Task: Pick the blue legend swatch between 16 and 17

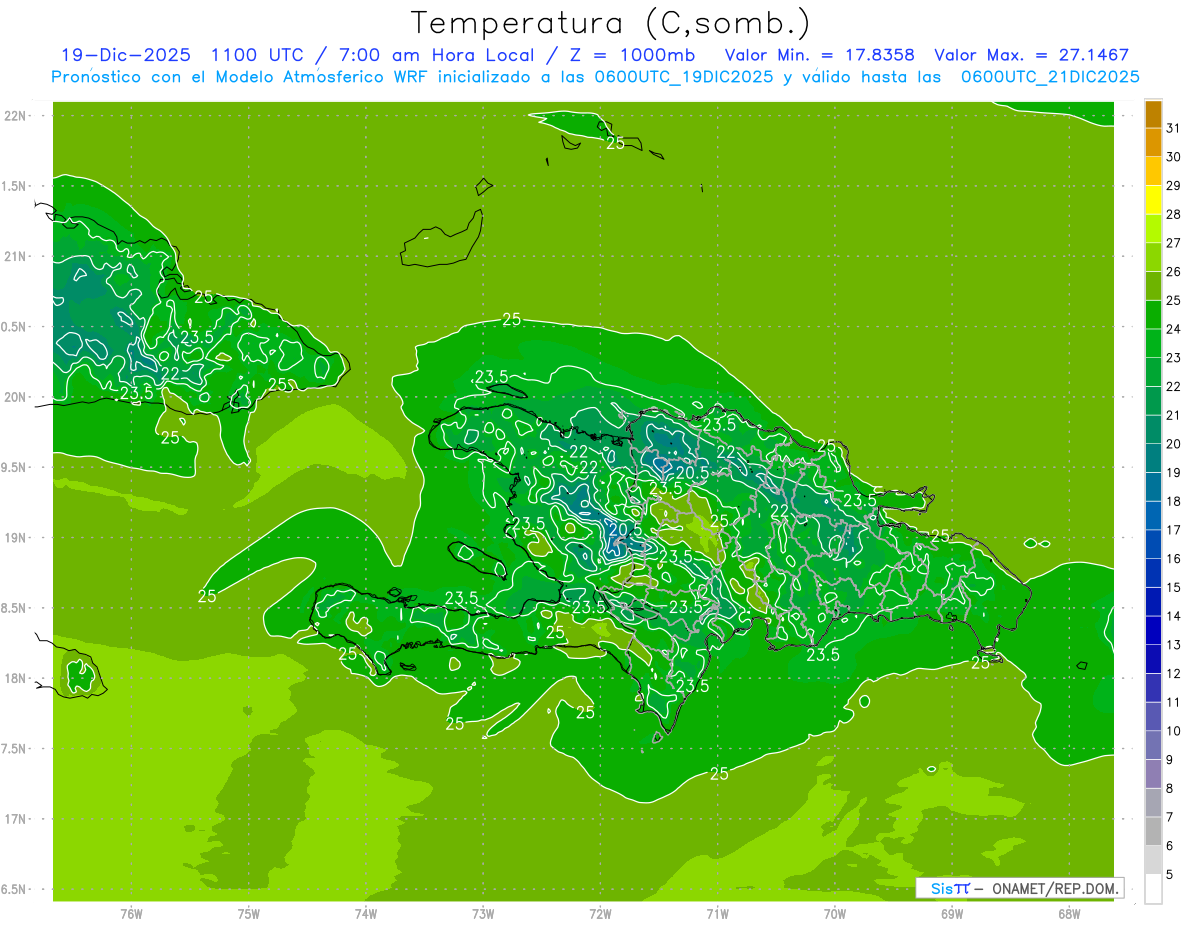Action: click(1153, 544)
